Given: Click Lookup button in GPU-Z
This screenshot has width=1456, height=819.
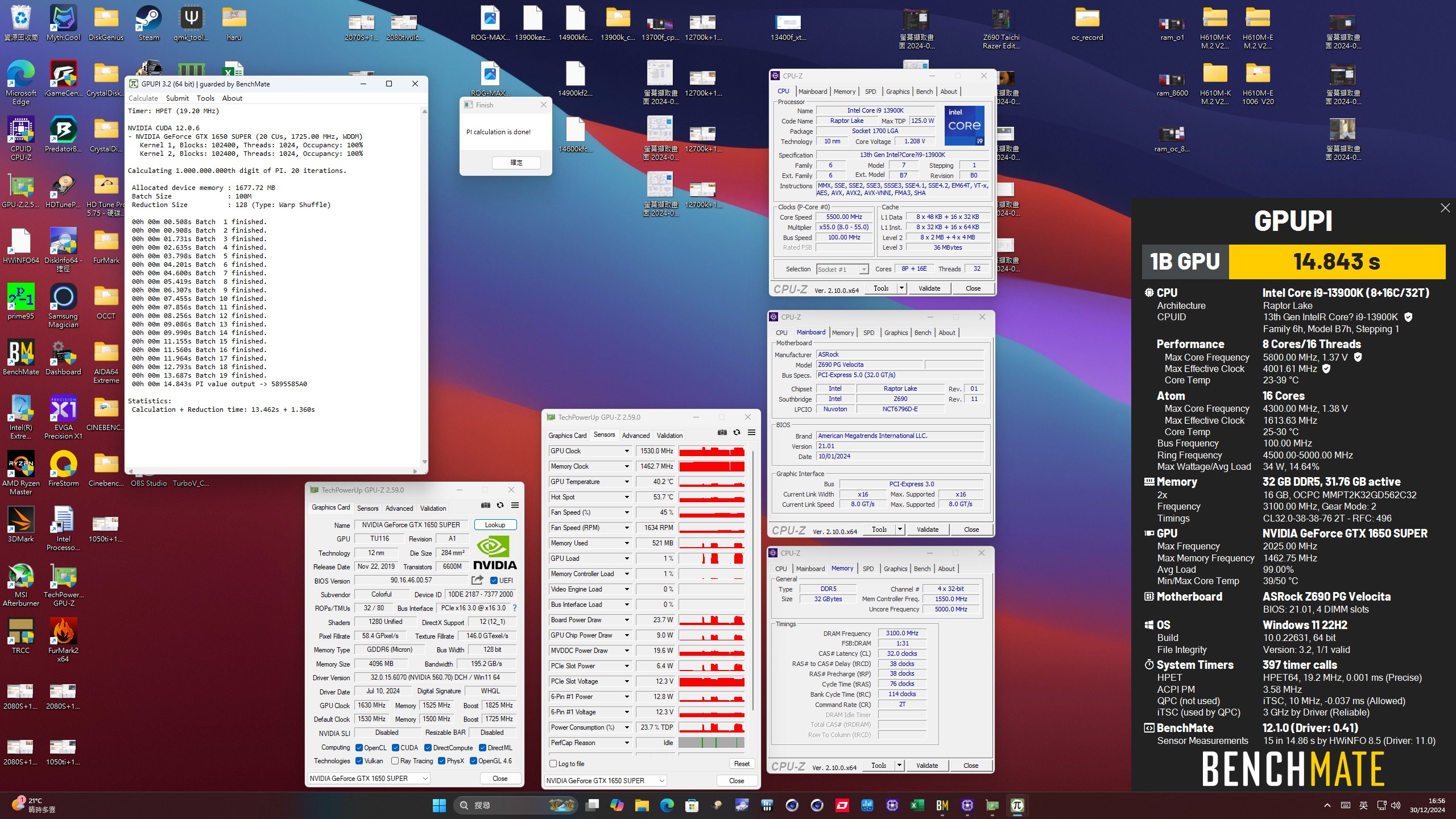Looking at the screenshot, I should 495,525.
